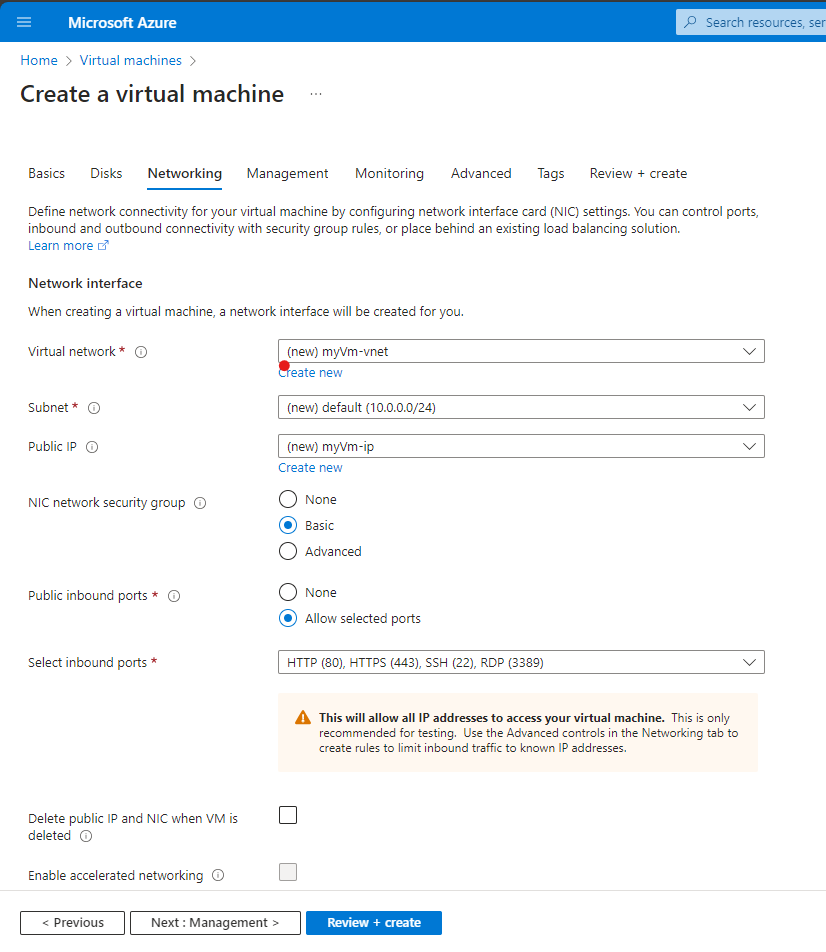This screenshot has height=952, width=826.
Task: Check Delete public IP and NIC checkbox
Action: (x=288, y=815)
